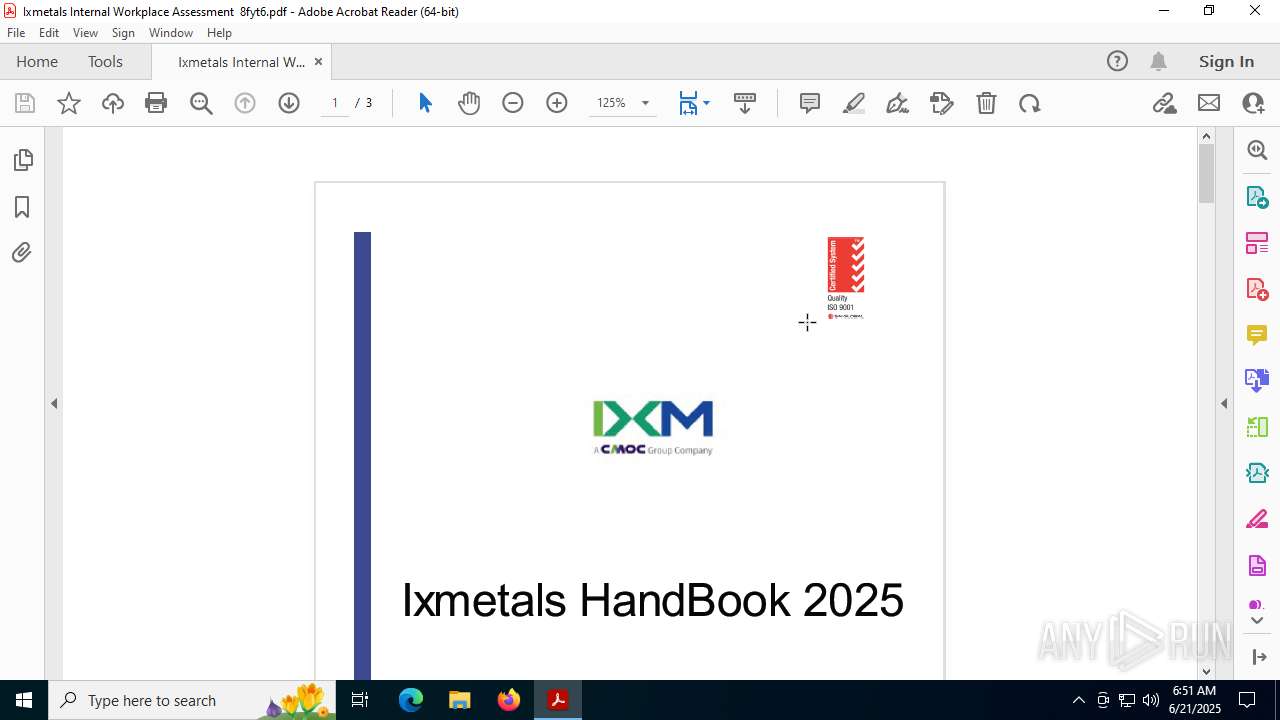Open the page thumbnails panel

coord(22,160)
